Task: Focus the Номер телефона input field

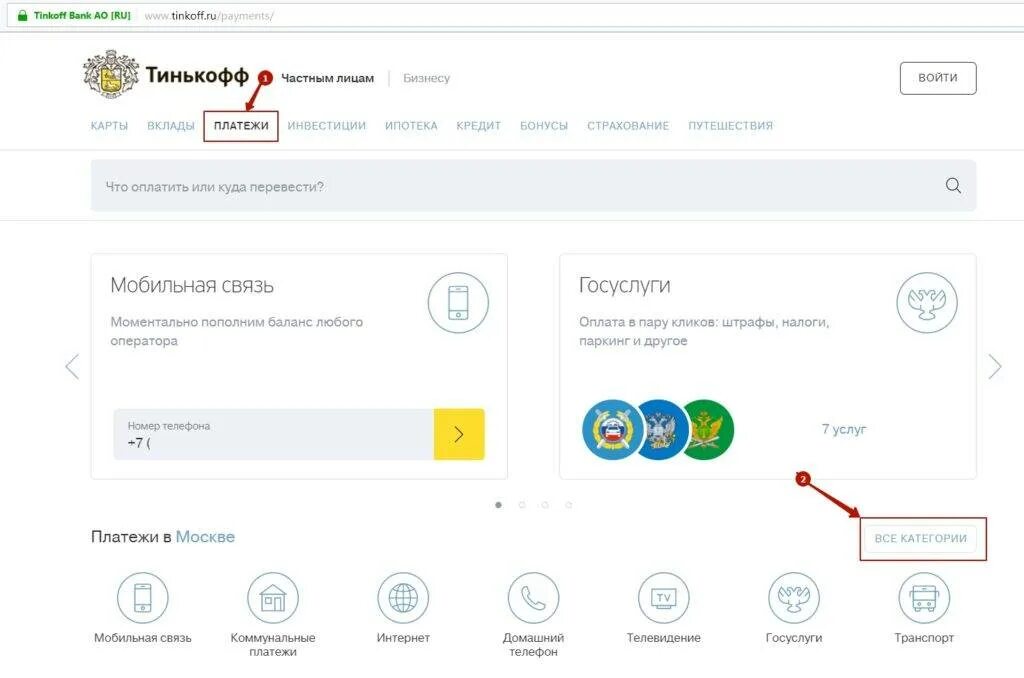Action: [274, 434]
